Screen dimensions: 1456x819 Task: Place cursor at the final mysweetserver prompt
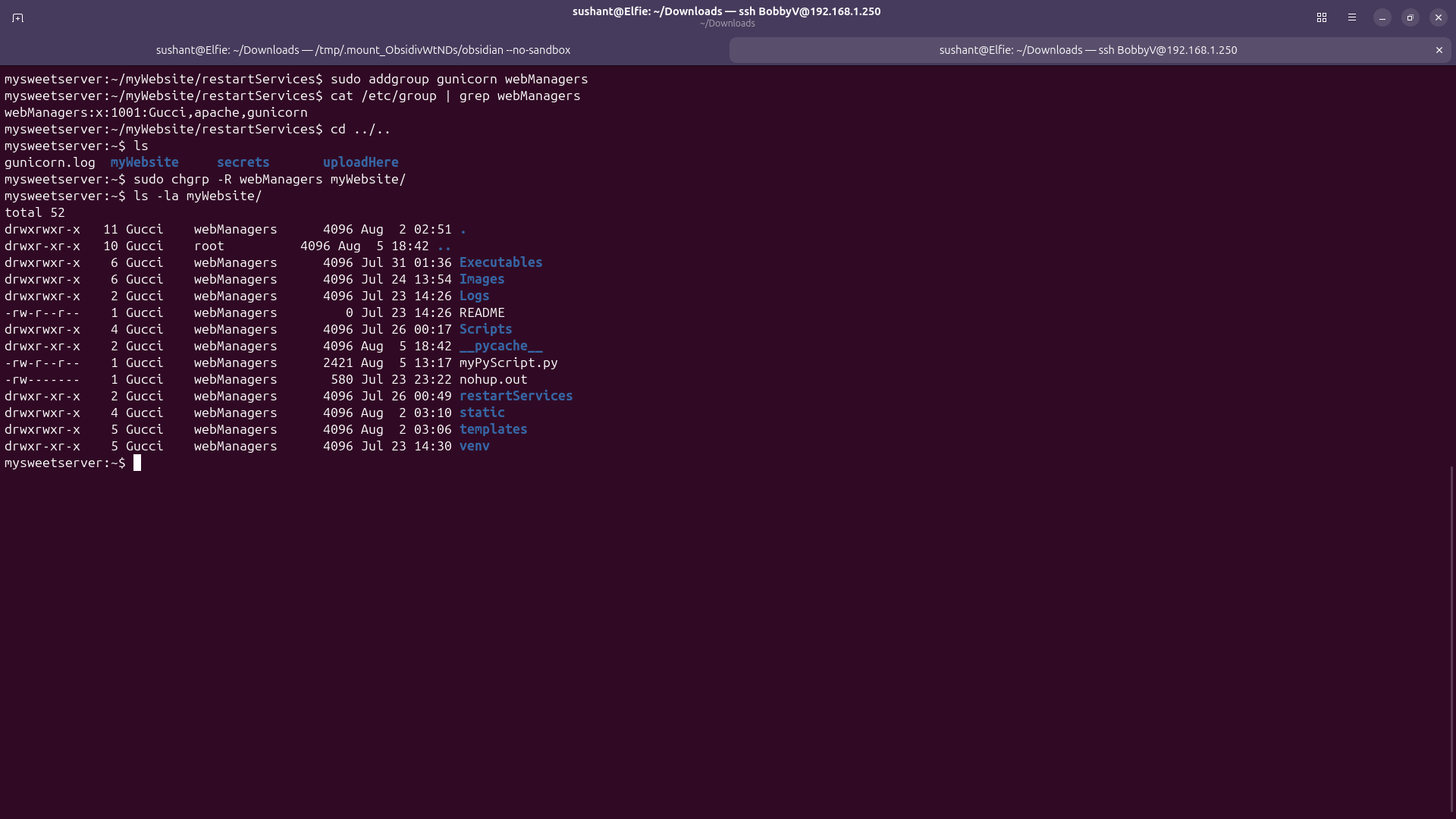pyautogui.click(x=137, y=463)
